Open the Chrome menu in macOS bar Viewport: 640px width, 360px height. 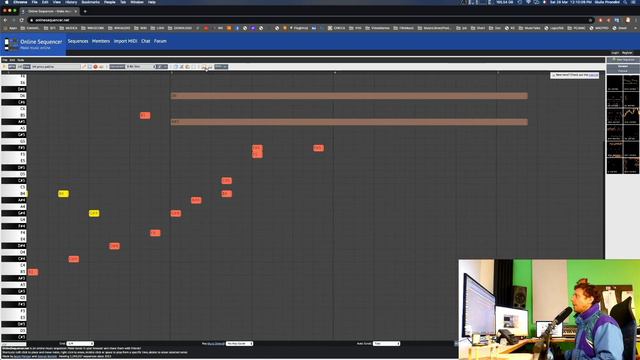click(x=20, y=2)
